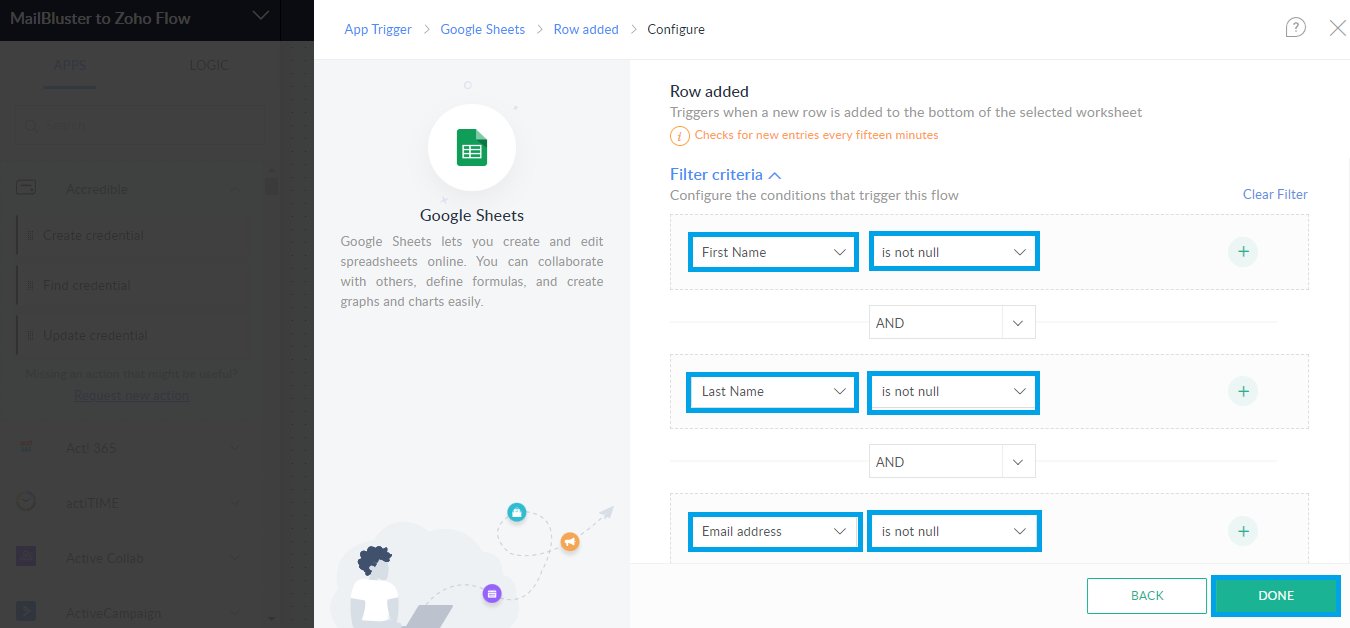
Task: Add a condition to the Email address filter
Action: (x=1242, y=531)
